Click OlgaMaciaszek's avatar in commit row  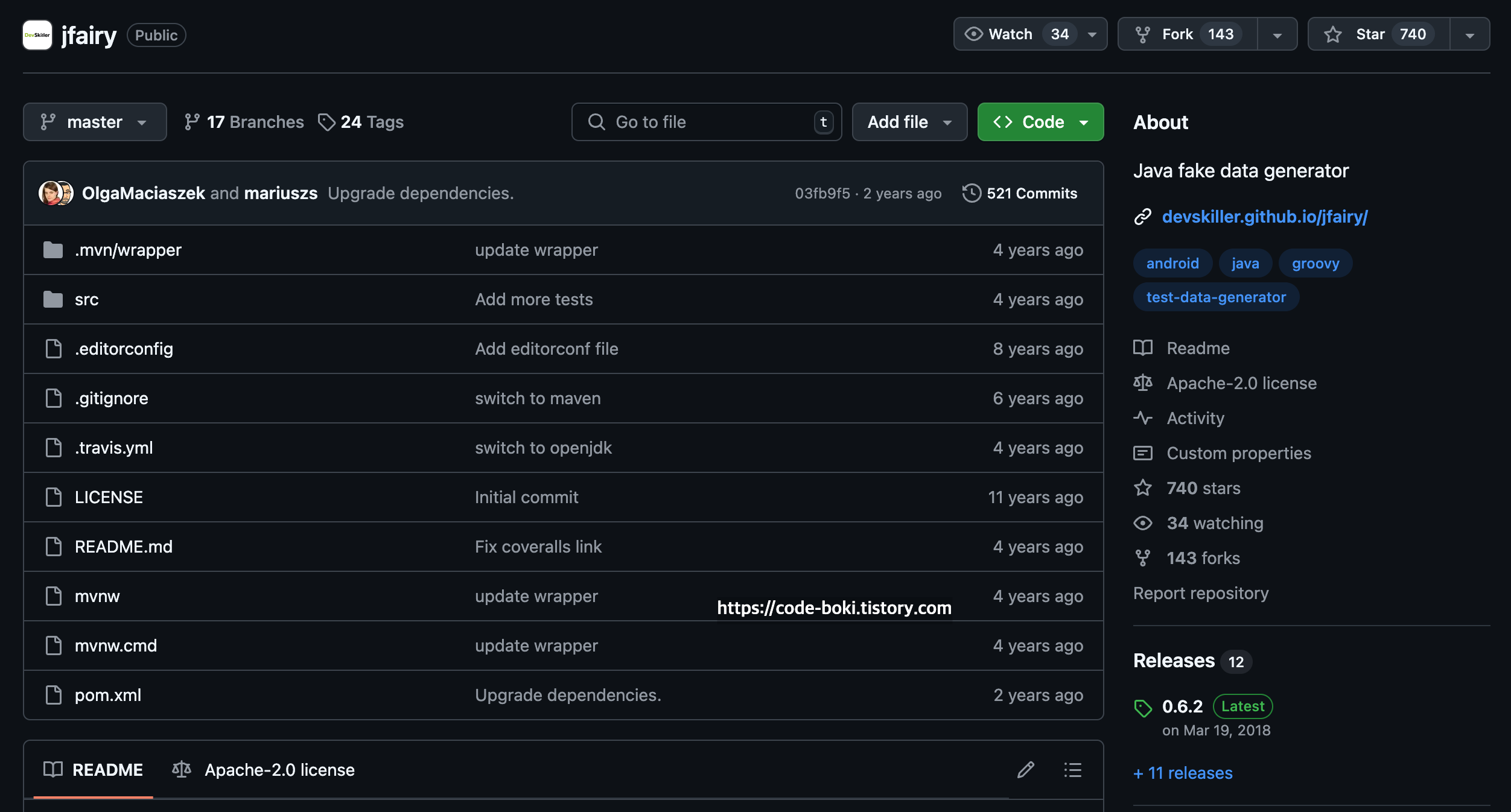49,193
